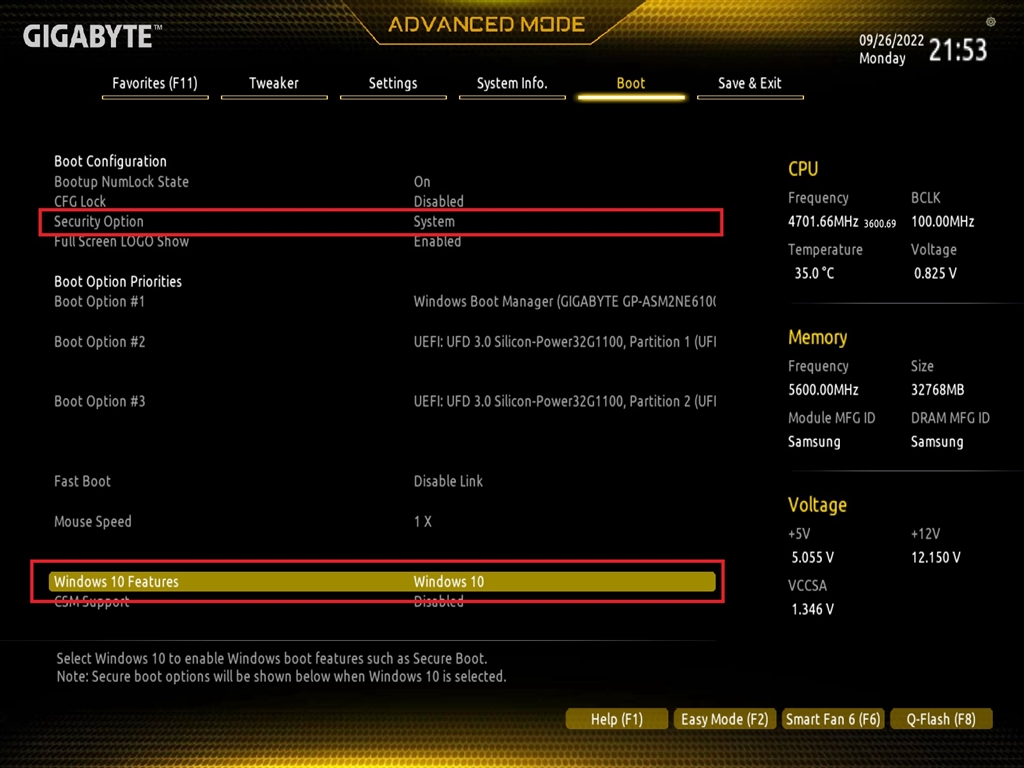Click the date 09/26/2022
Viewport: 1024px width, 768px height.
(x=891, y=40)
